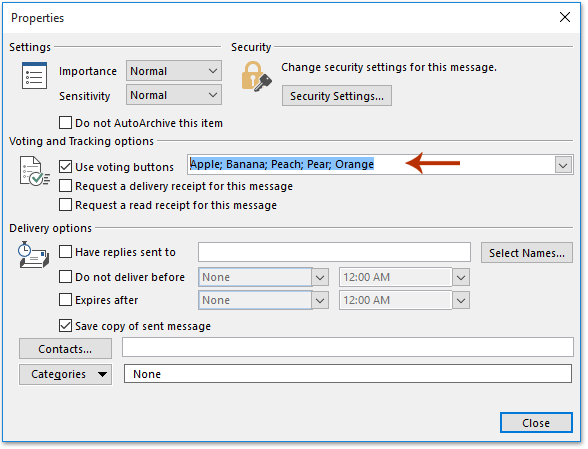Request a delivery receipt for this message
The image size is (588, 449).
point(65,186)
